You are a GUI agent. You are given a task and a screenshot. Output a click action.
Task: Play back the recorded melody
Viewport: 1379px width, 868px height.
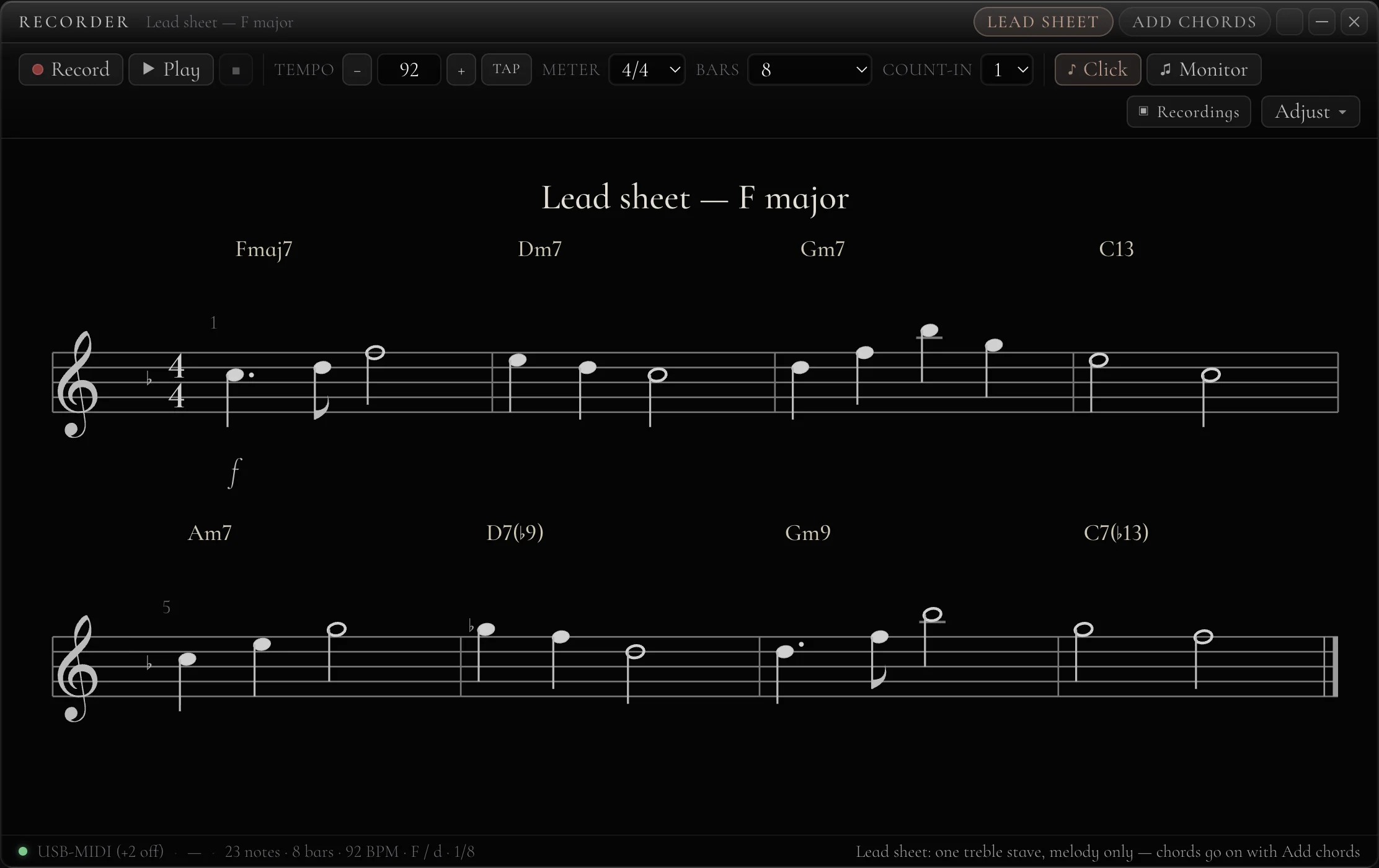coord(171,69)
